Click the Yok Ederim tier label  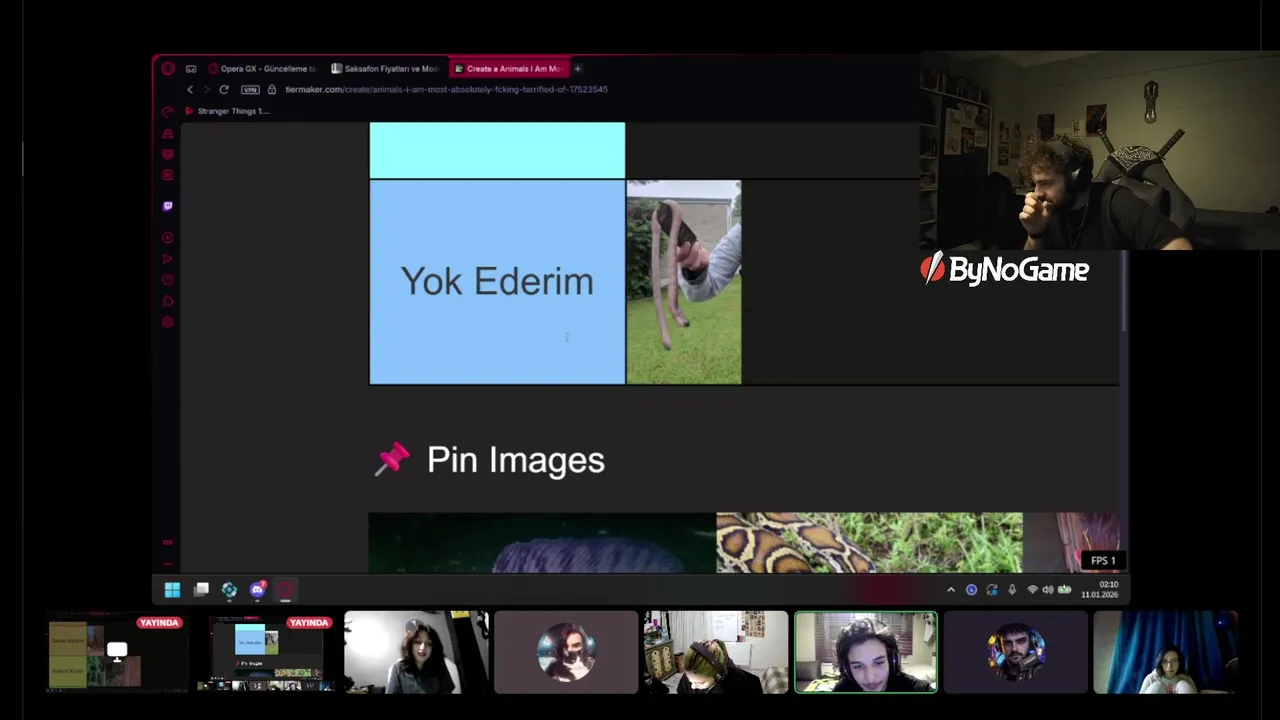click(x=497, y=282)
